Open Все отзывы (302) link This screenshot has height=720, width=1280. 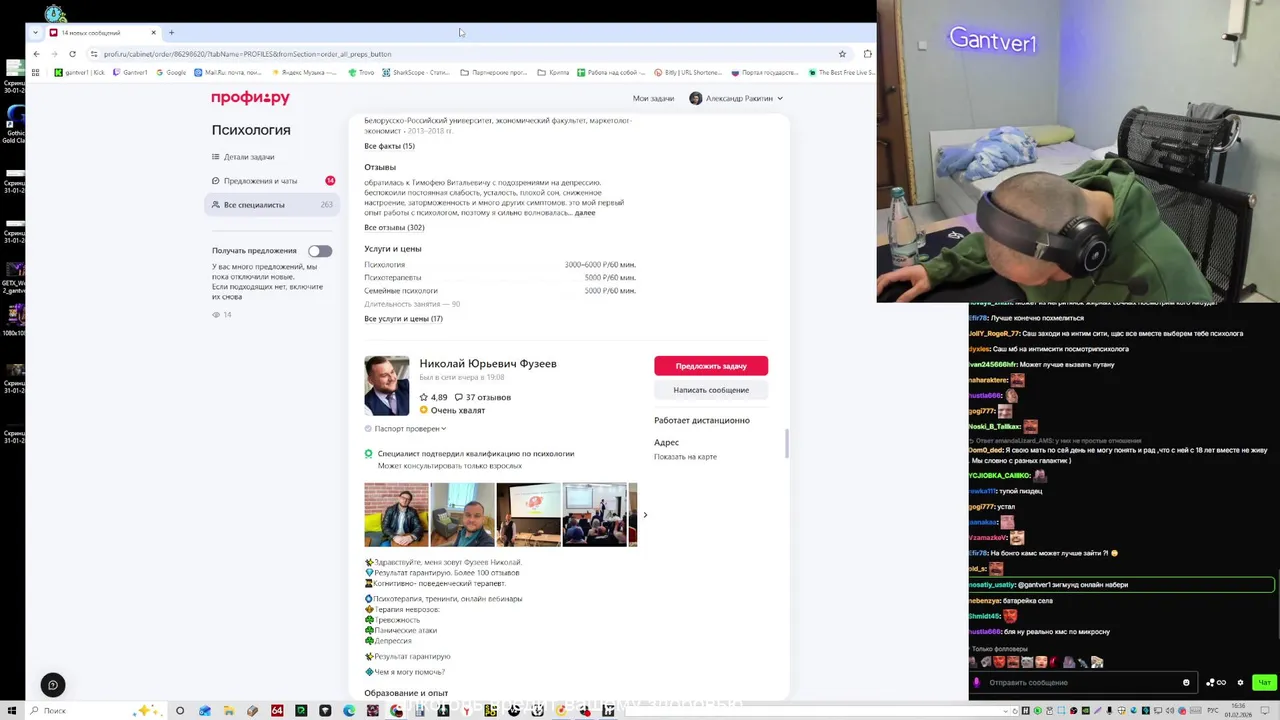394,227
